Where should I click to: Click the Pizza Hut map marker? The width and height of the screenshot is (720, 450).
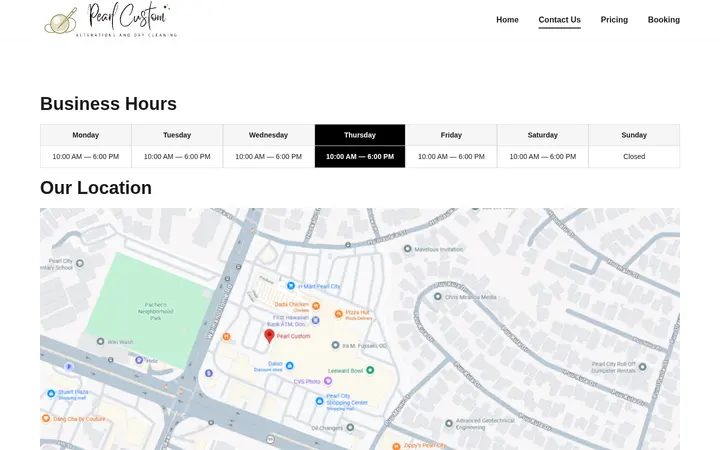(338, 314)
